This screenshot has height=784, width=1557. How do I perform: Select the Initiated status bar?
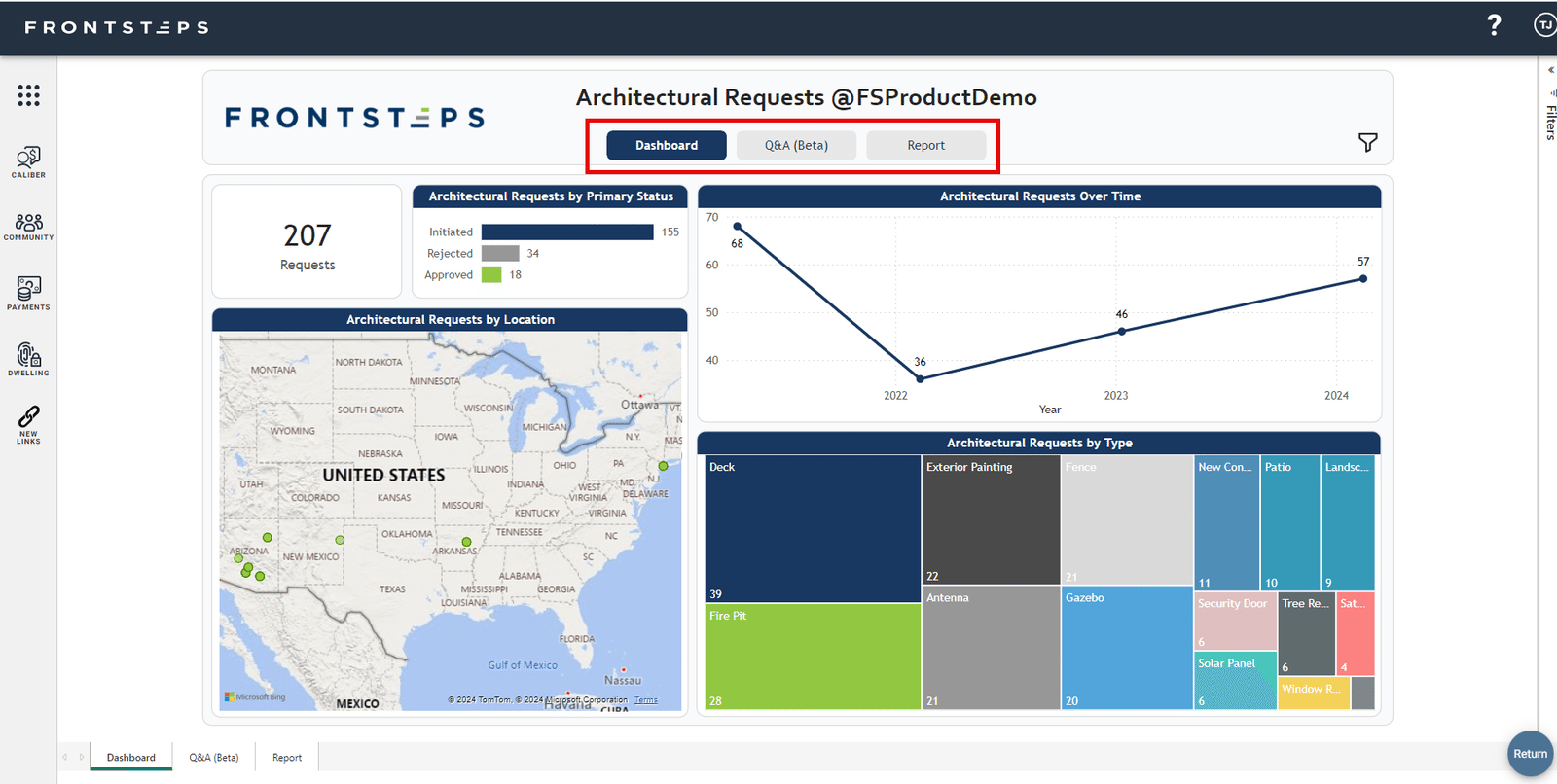pos(567,232)
